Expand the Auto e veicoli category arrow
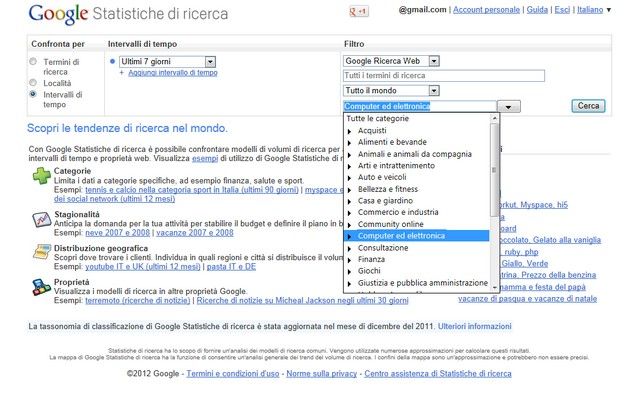625x394 pixels. click(350, 178)
